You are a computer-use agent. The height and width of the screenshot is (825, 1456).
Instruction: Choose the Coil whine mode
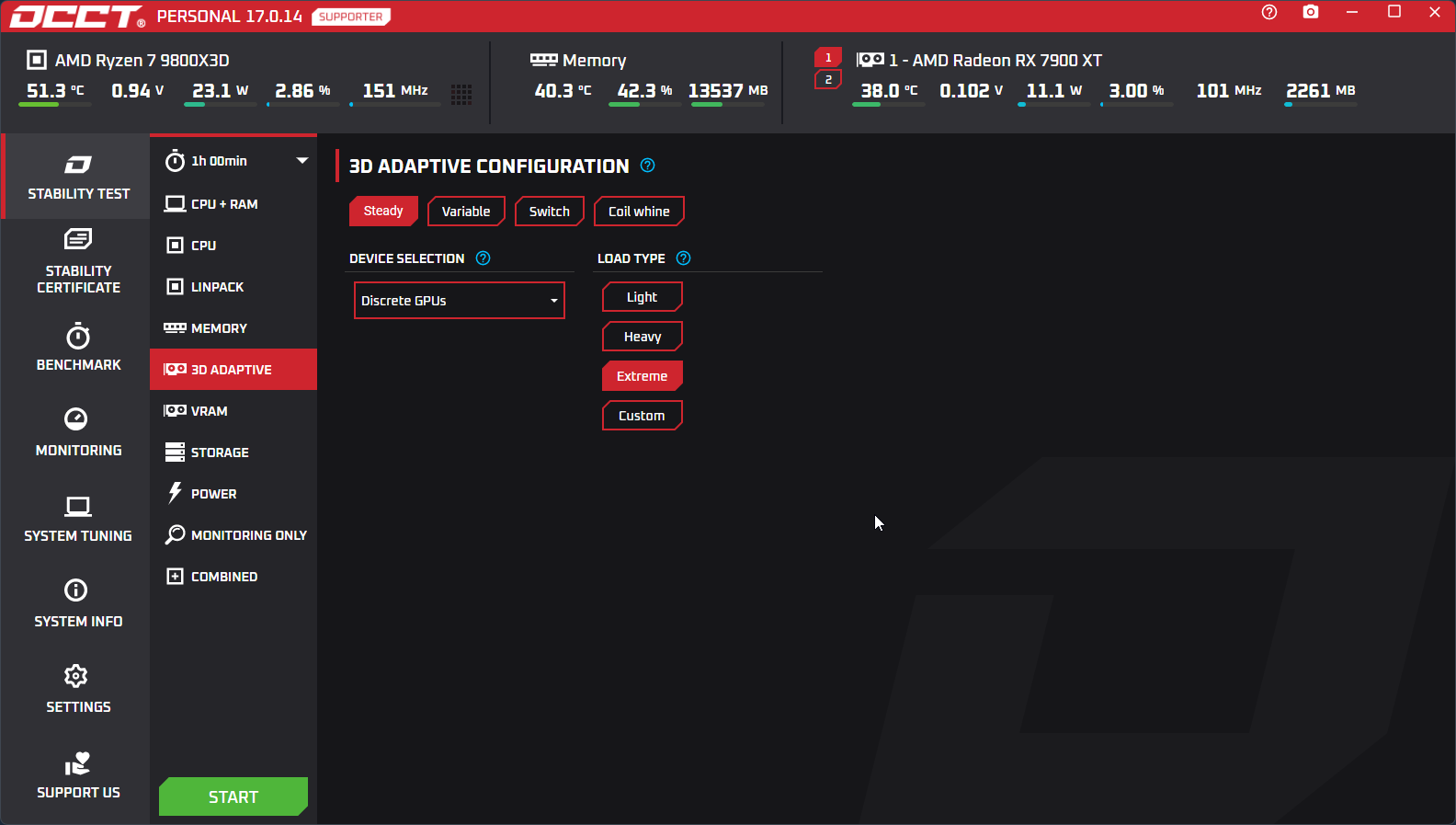pyautogui.click(x=639, y=212)
